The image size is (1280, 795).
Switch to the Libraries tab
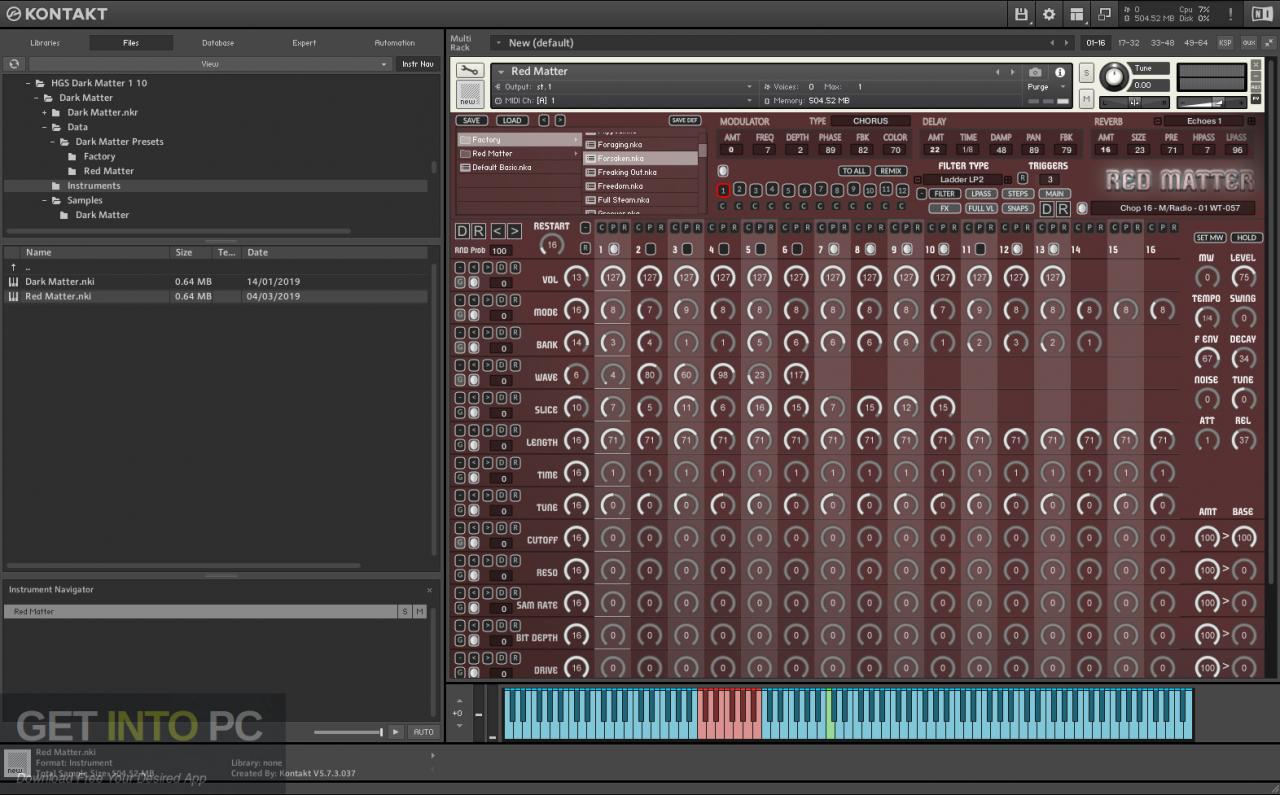pos(45,43)
